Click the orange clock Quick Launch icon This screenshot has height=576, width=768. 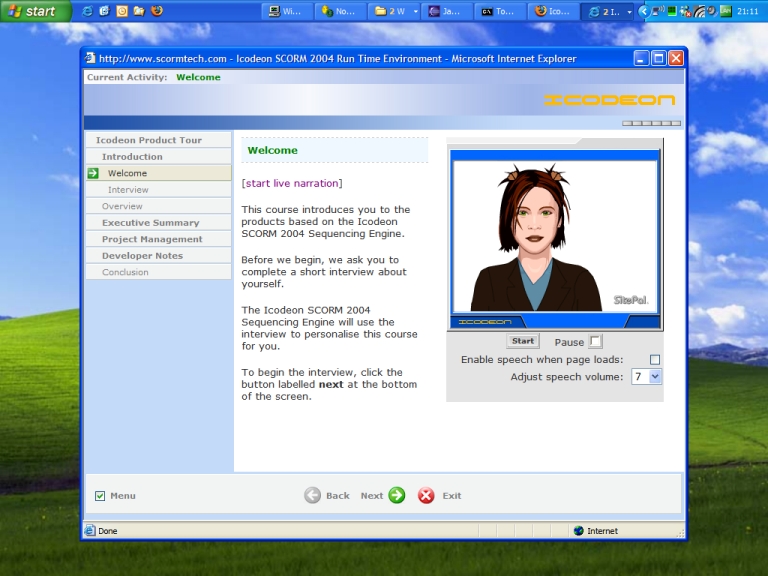(x=122, y=11)
